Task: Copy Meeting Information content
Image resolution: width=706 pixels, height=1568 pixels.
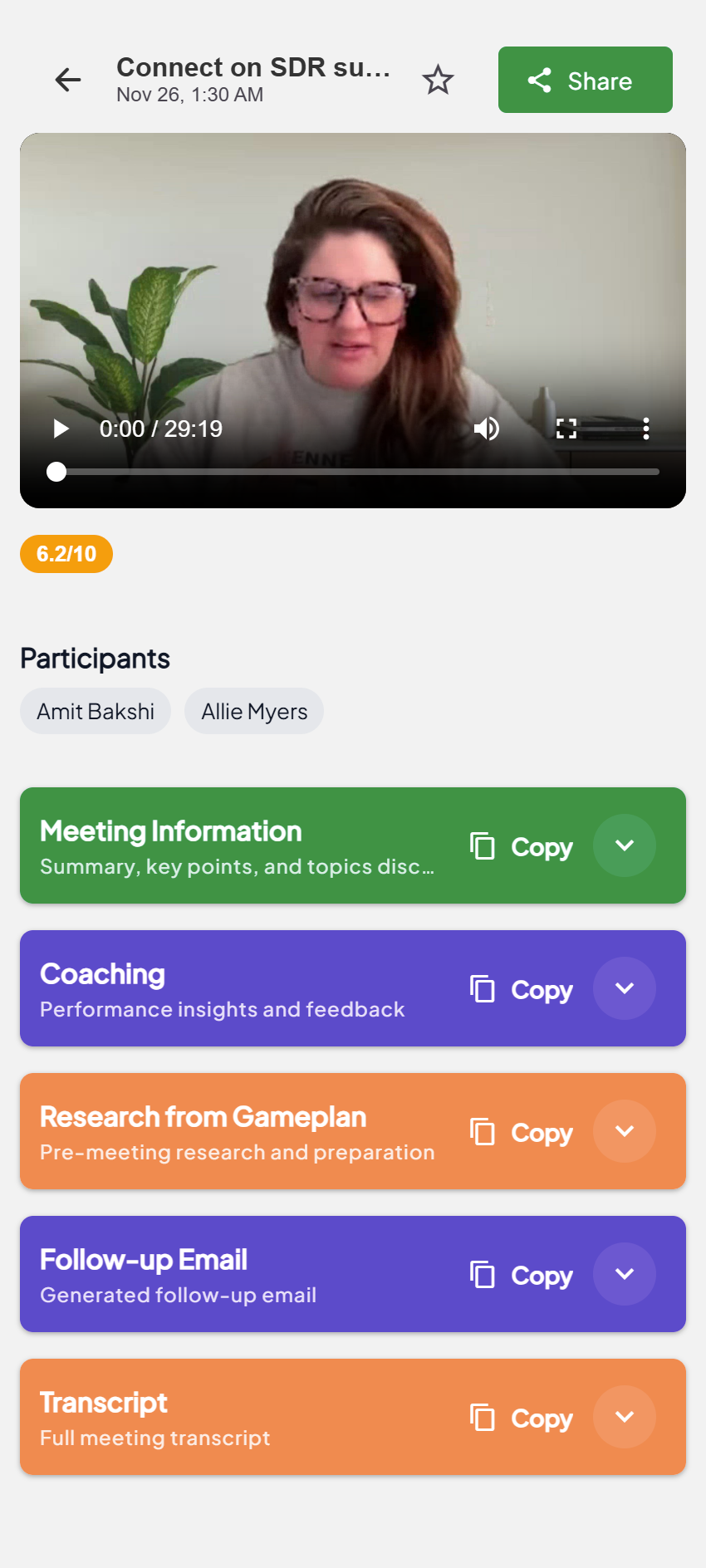Action: pos(522,846)
